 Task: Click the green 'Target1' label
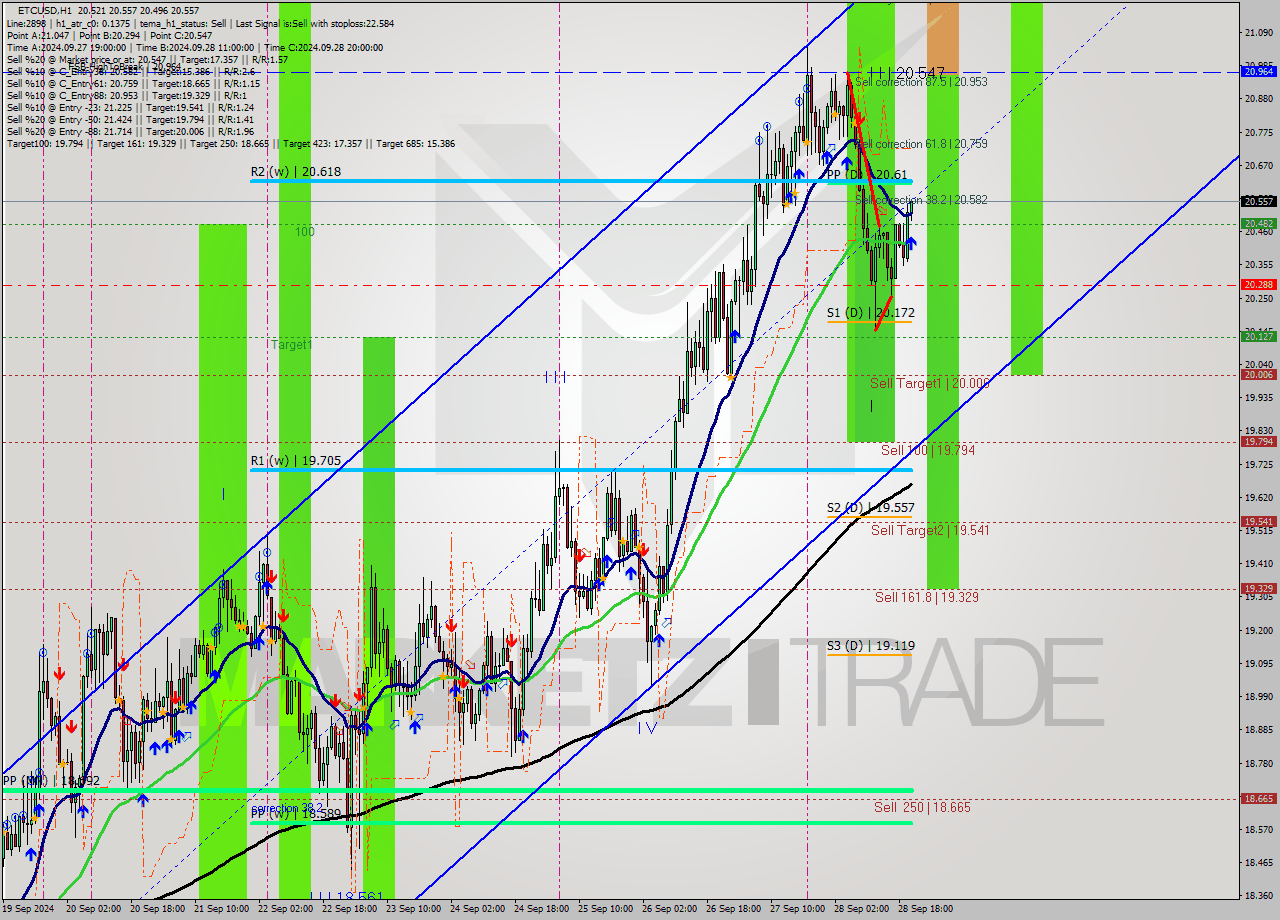(x=292, y=344)
